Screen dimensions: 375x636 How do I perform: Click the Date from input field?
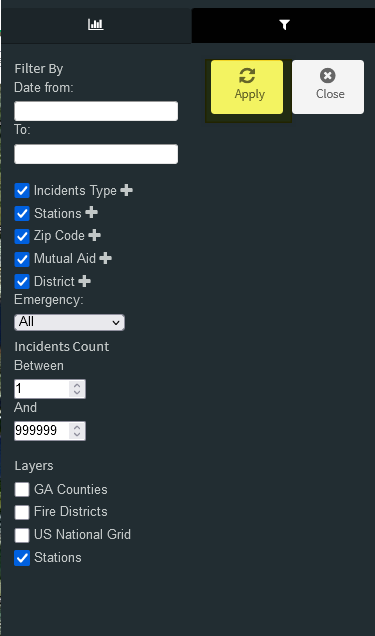tap(96, 111)
